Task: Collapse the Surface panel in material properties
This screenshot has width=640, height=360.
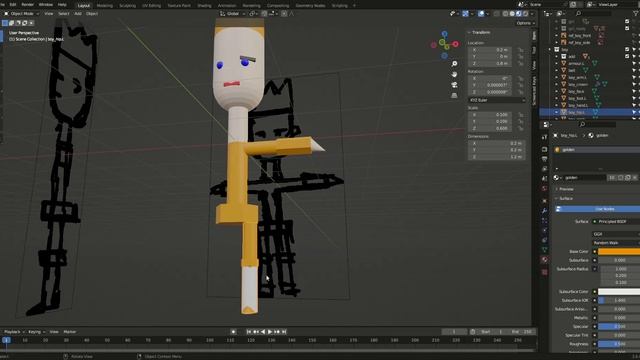Action: [566, 198]
